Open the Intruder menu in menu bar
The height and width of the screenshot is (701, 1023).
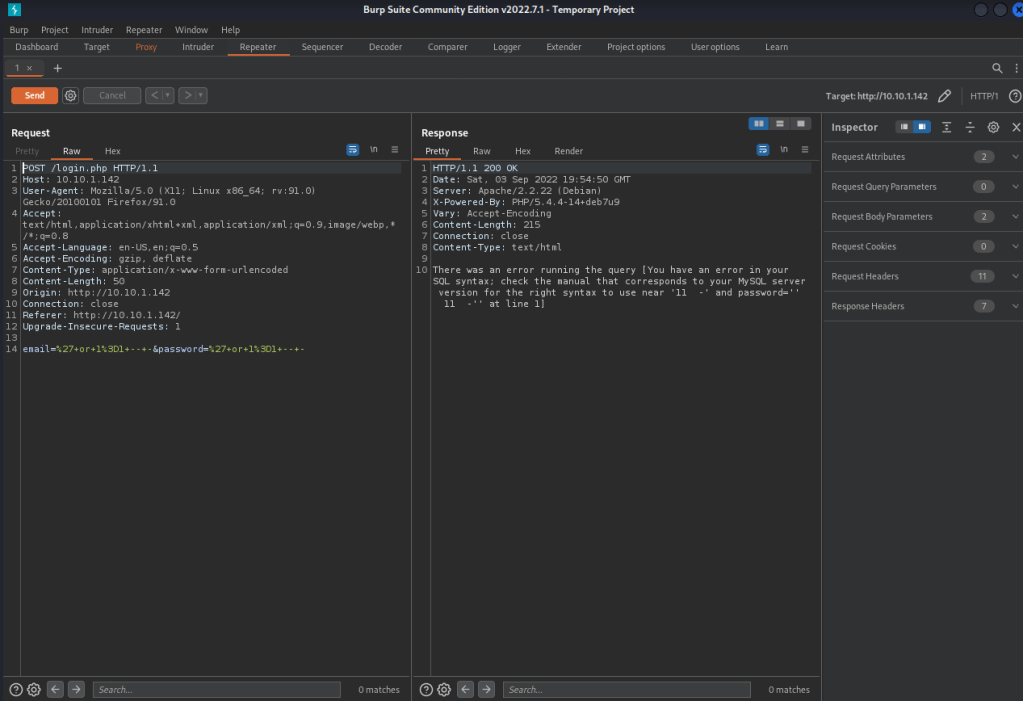pyautogui.click(x=95, y=30)
